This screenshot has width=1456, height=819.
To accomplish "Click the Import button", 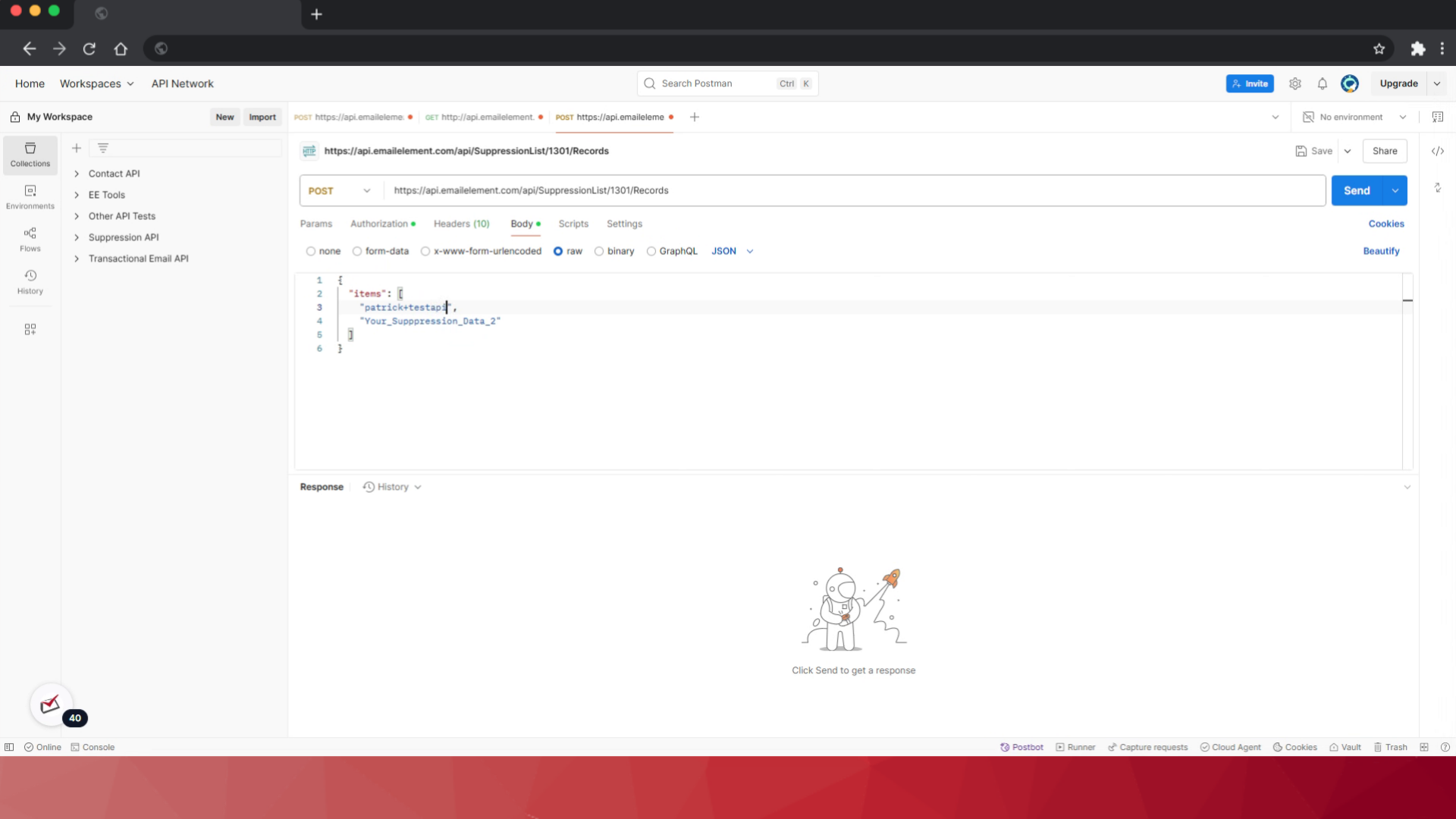I will click(x=262, y=117).
